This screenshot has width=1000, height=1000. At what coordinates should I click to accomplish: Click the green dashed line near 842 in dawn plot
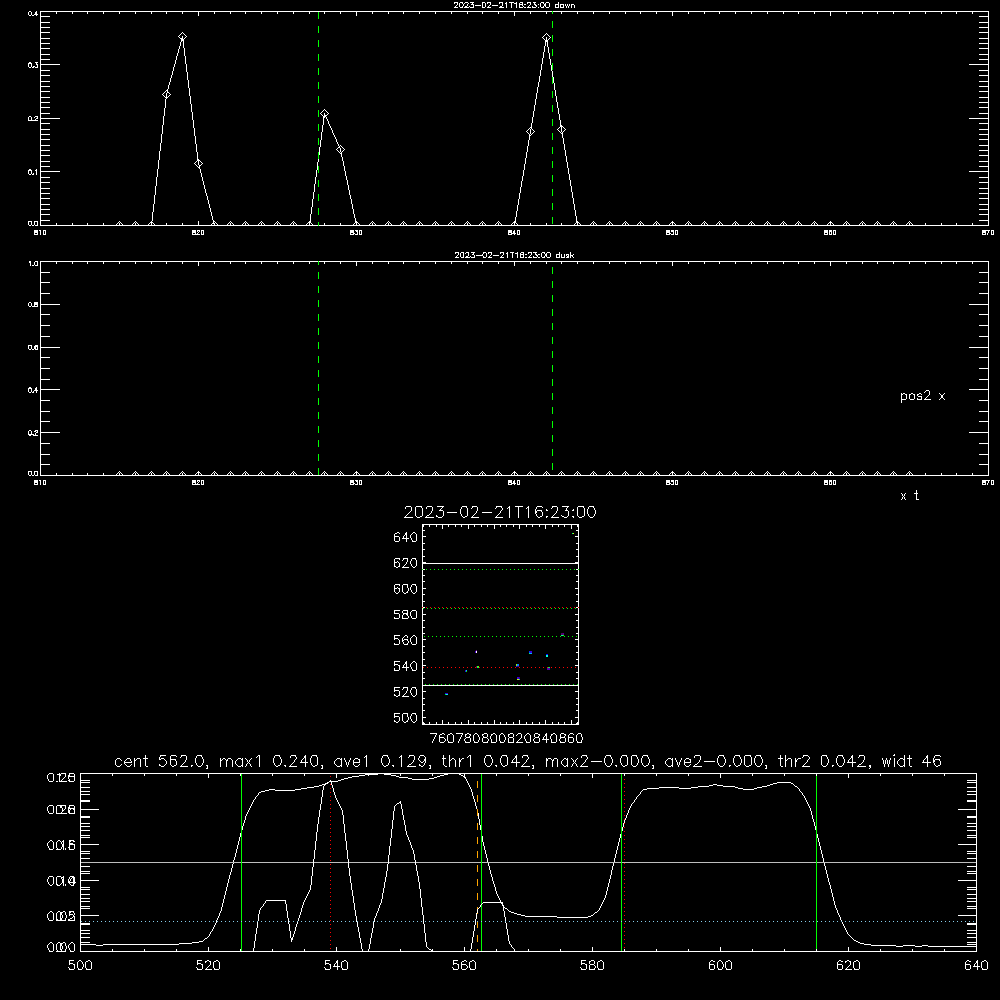coord(552,121)
